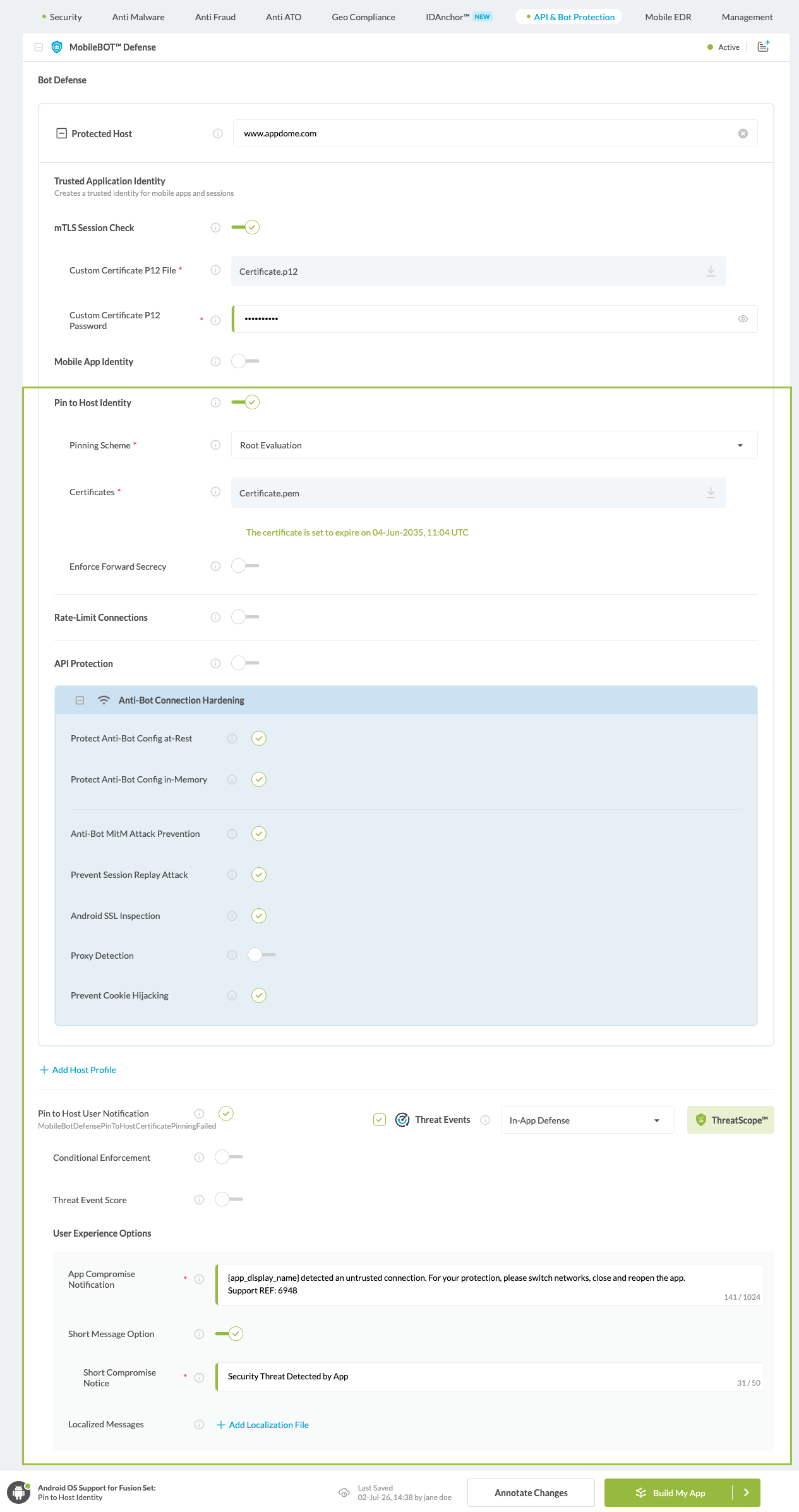Enable Enforce Forward Secrecy toggle
This screenshot has height=1512, width=799.
pyautogui.click(x=246, y=566)
